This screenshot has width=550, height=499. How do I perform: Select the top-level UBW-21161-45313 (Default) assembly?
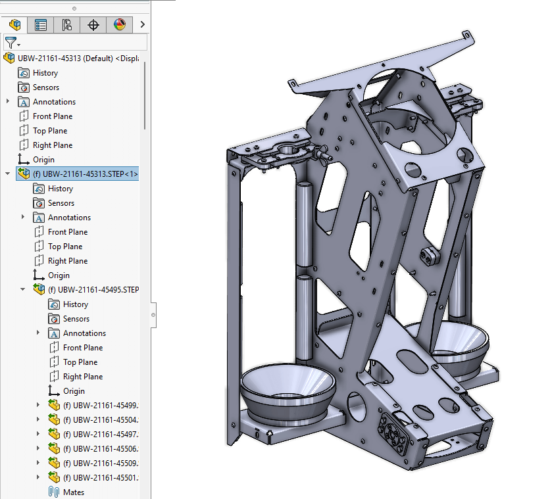[72, 58]
